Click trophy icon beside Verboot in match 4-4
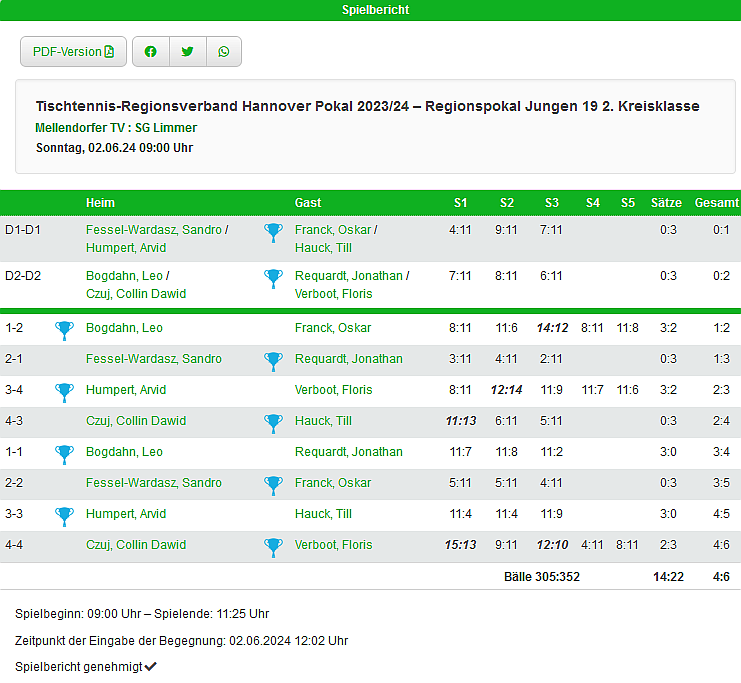The height and width of the screenshot is (683, 741). coord(273,546)
